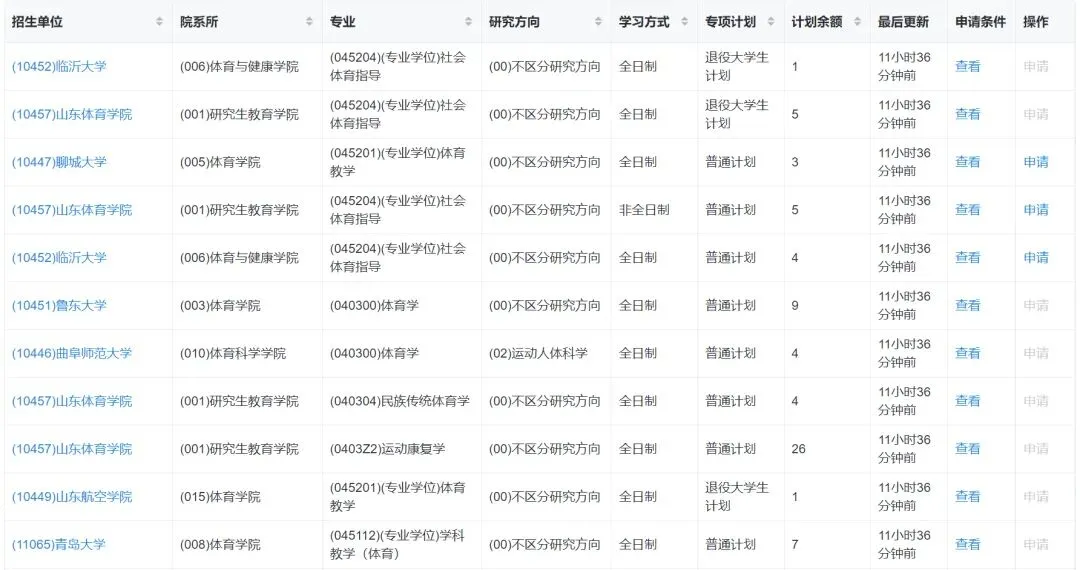The width and height of the screenshot is (1080, 570).
Task: Click 申请 for 鲁东大学 row
Action: pos(1036,305)
